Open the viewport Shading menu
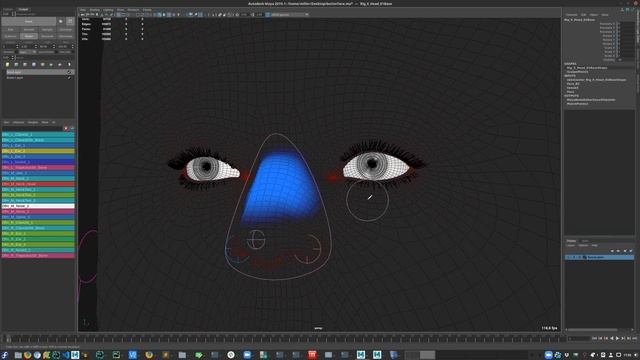Viewport: 640px width, 360px height. pyautogui.click(x=95, y=10)
